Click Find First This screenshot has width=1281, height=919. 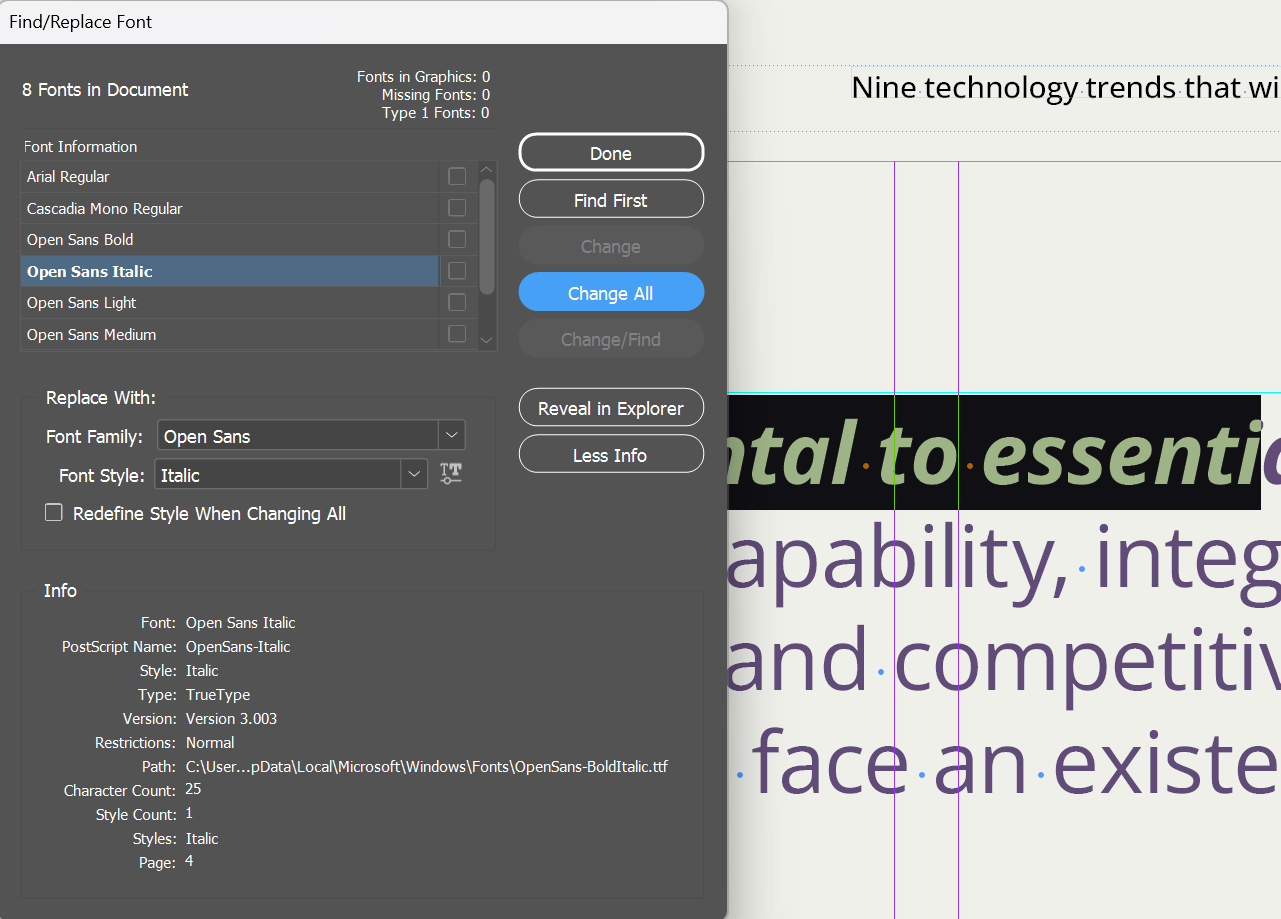click(x=610, y=199)
